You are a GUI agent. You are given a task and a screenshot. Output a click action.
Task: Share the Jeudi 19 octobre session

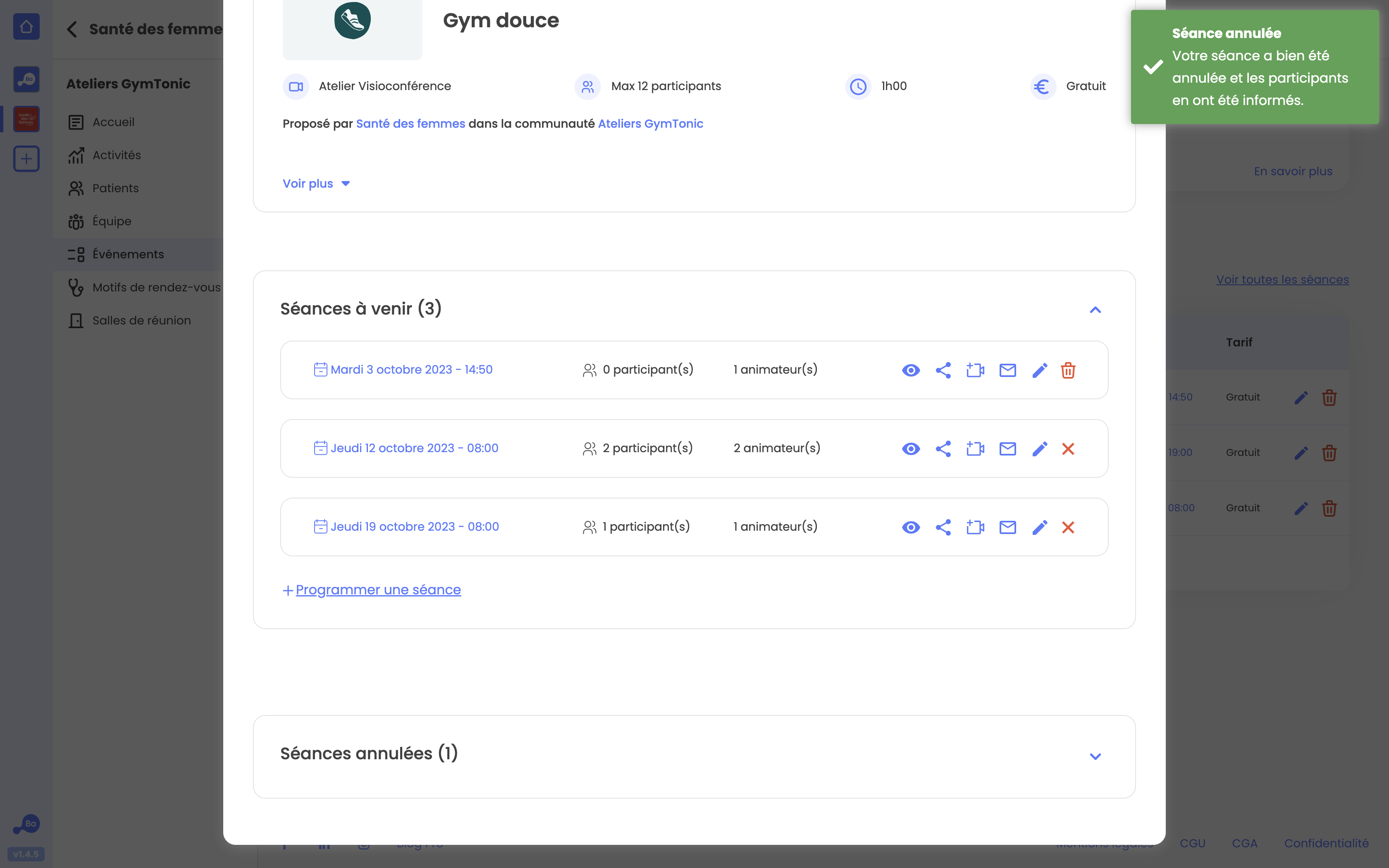(943, 527)
